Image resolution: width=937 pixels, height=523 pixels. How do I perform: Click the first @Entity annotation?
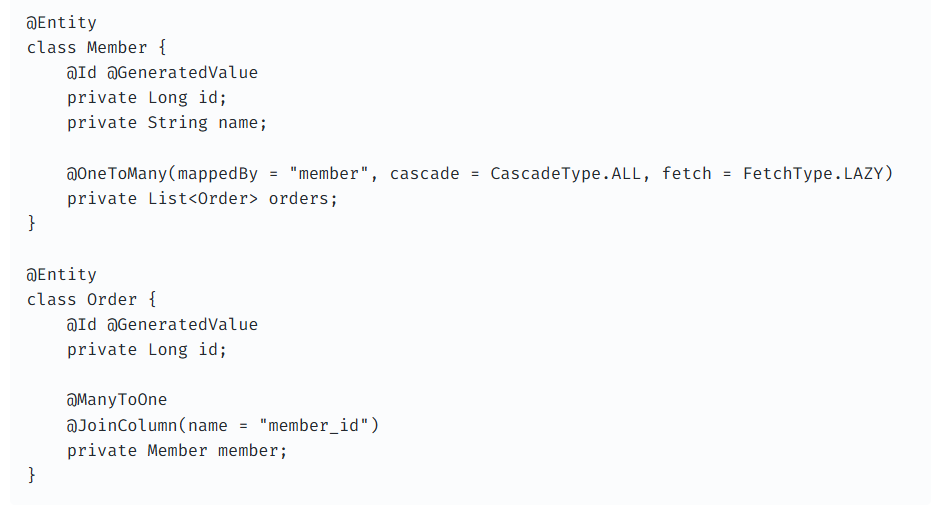tap(61, 22)
